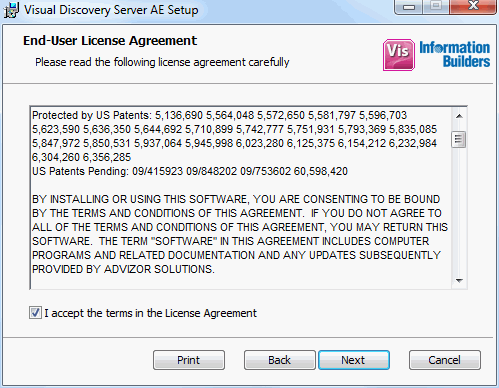Click the 'US Patents Pending' line in license

coord(190,171)
